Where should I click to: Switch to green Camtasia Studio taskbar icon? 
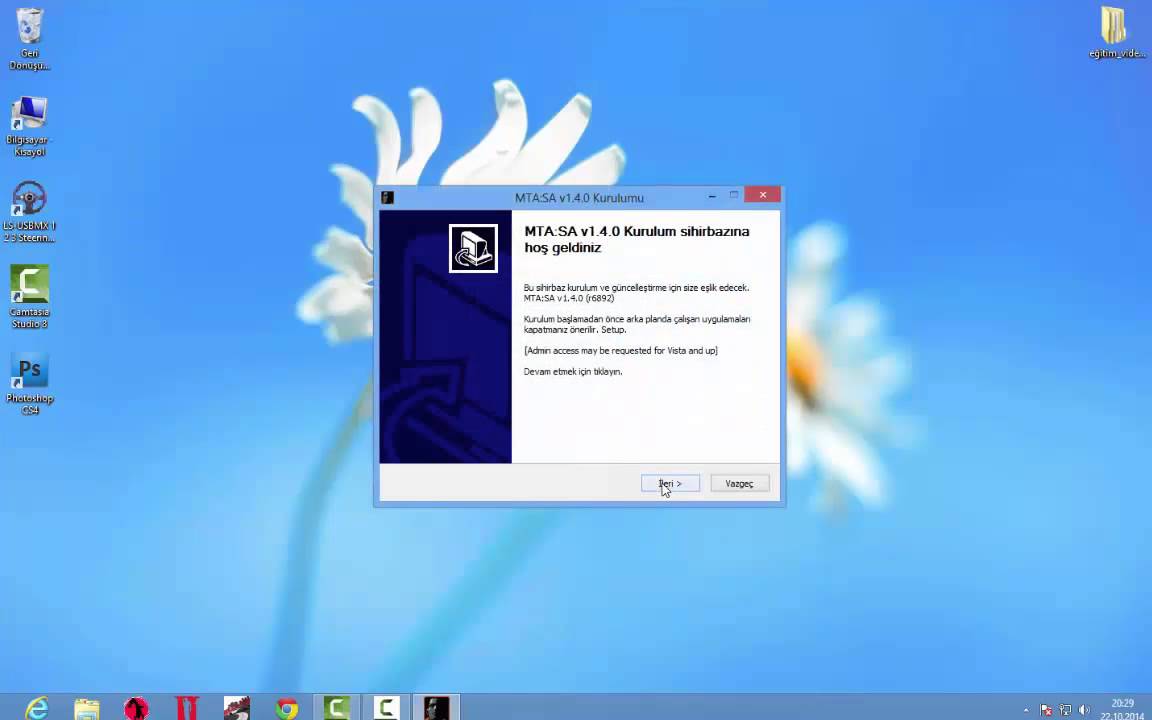click(x=336, y=708)
